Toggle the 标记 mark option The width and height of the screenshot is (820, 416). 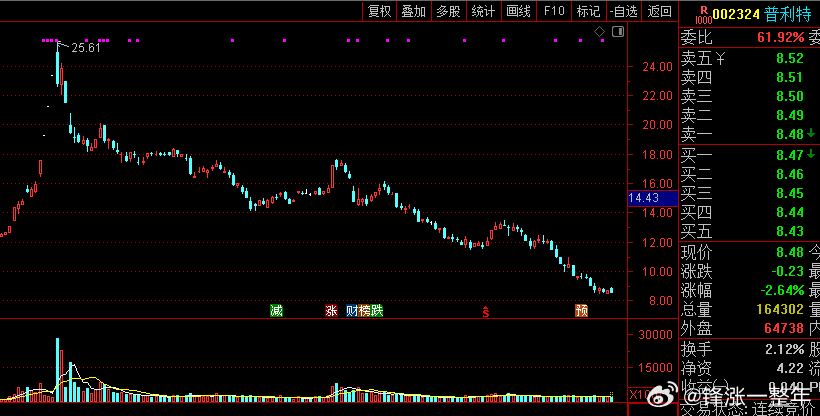click(588, 12)
